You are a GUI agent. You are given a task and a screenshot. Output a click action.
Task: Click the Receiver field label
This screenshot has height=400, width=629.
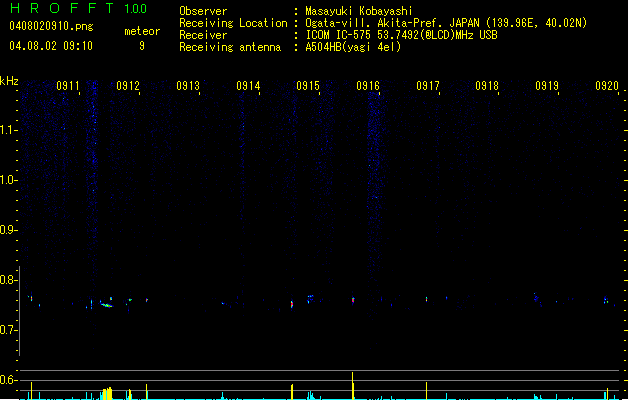pyautogui.click(x=203, y=35)
